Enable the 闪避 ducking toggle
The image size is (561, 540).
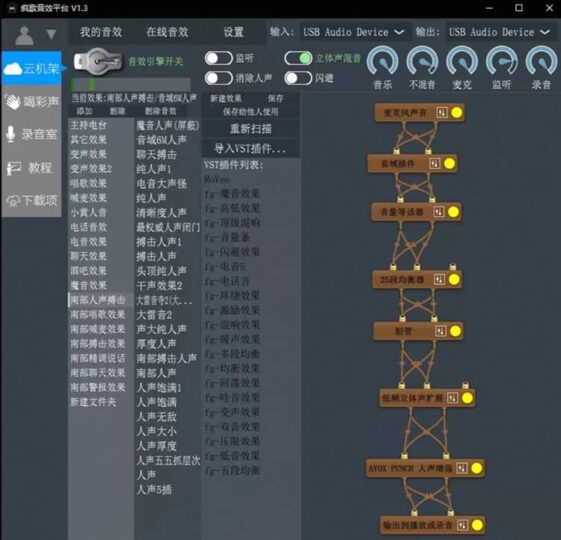(x=298, y=78)
